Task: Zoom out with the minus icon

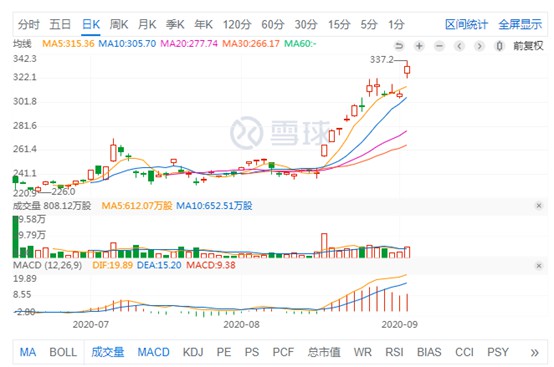Action: (x=439, y=46)
